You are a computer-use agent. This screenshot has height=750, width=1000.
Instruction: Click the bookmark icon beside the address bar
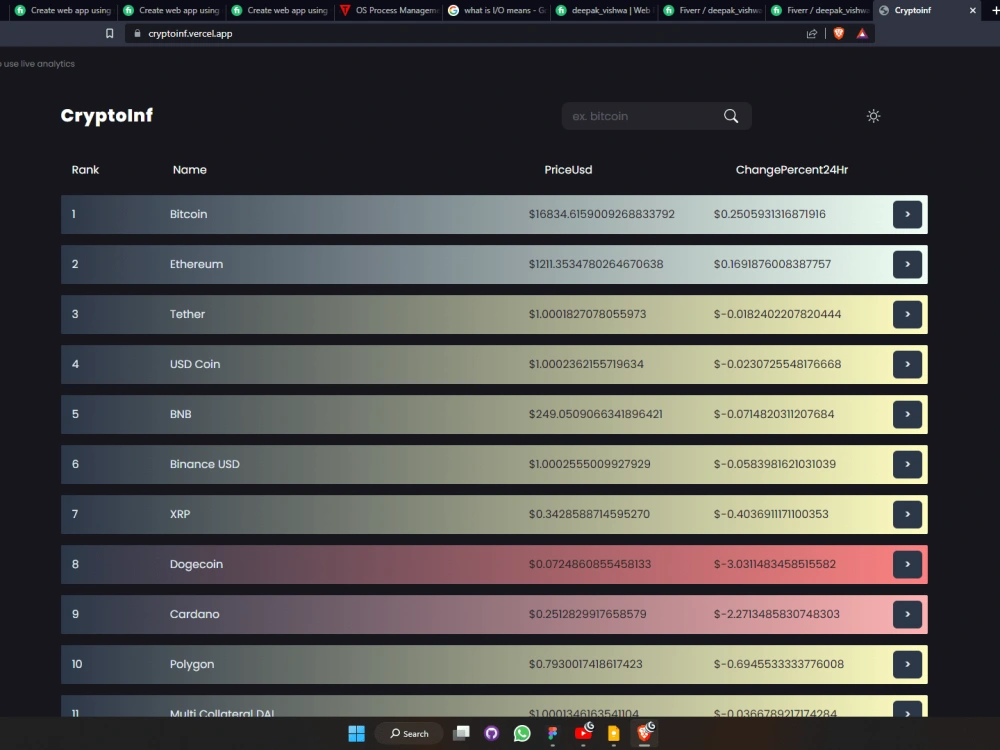pyautogui.click(x=110, y=33)
